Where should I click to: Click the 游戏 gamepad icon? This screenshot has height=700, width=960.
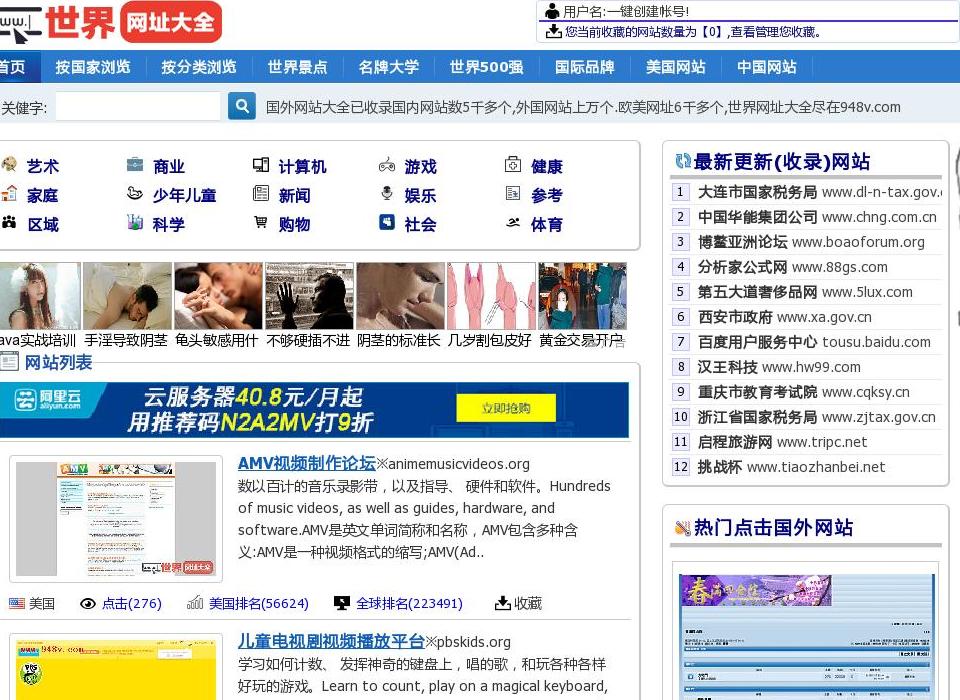tap(387, 165)
